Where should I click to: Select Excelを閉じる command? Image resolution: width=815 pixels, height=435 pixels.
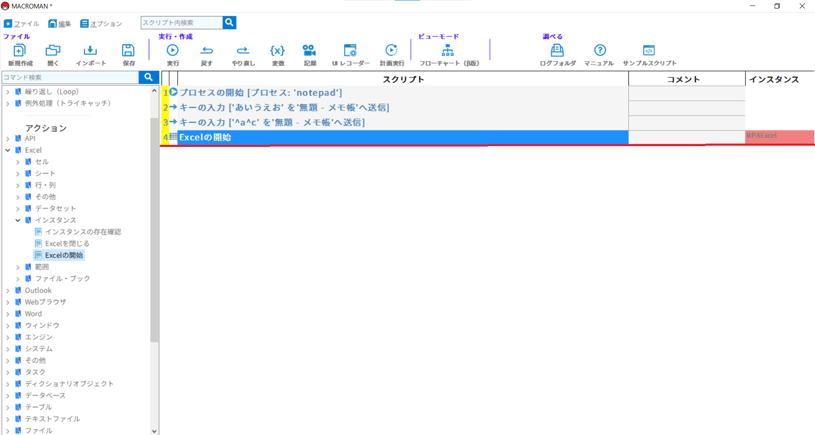tap(67, 243)
